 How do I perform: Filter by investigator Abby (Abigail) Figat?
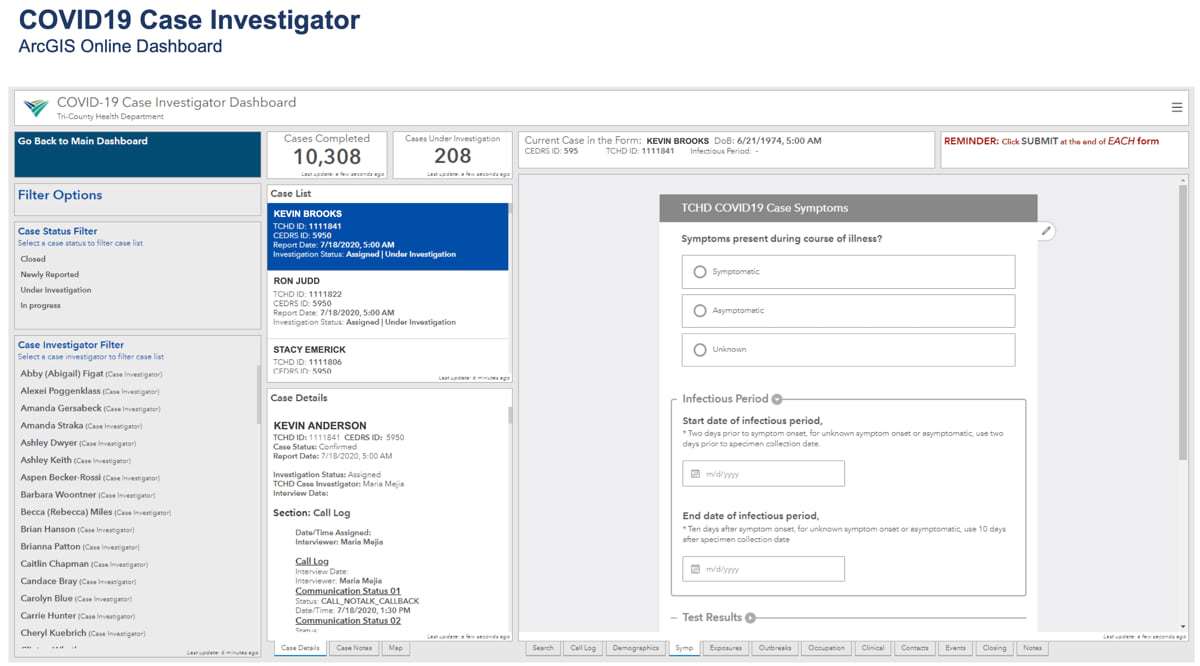(91, 374)
